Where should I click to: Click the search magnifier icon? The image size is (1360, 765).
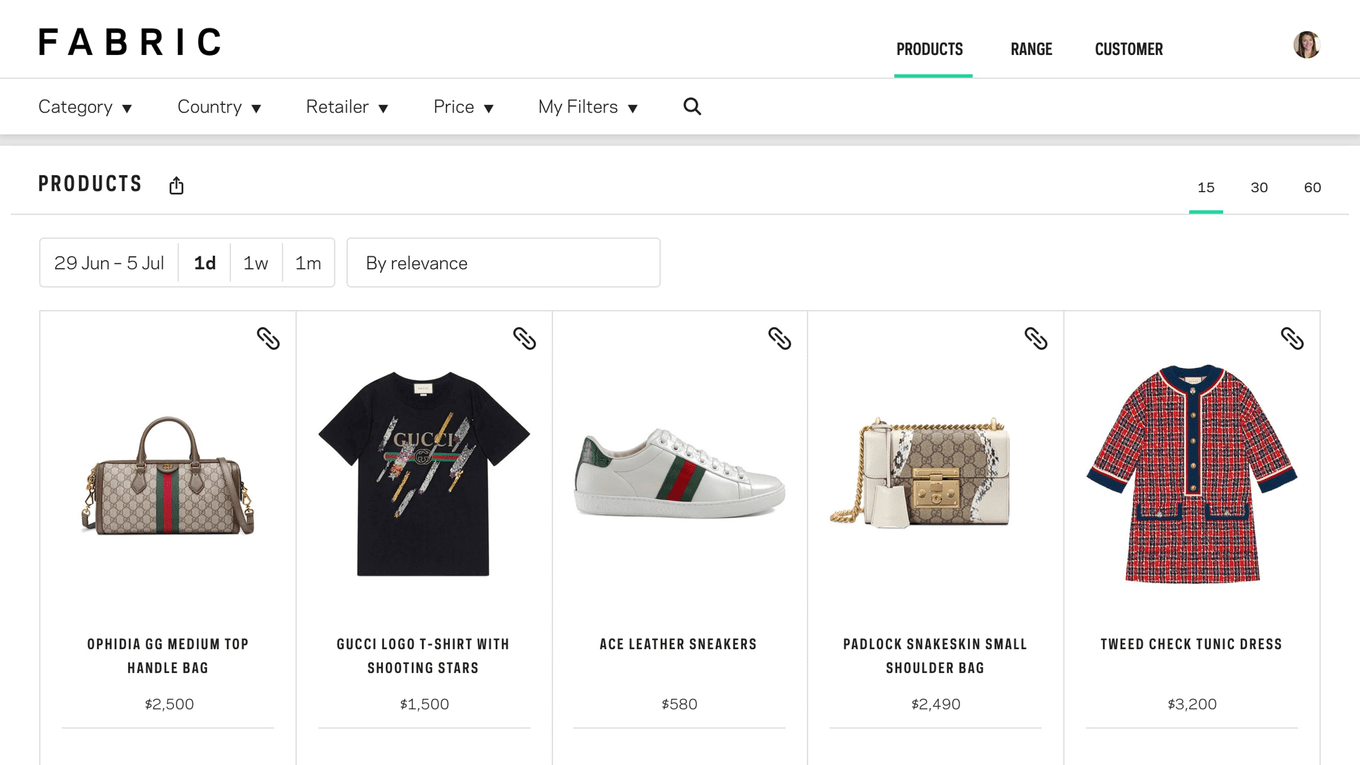click(692, 107)
